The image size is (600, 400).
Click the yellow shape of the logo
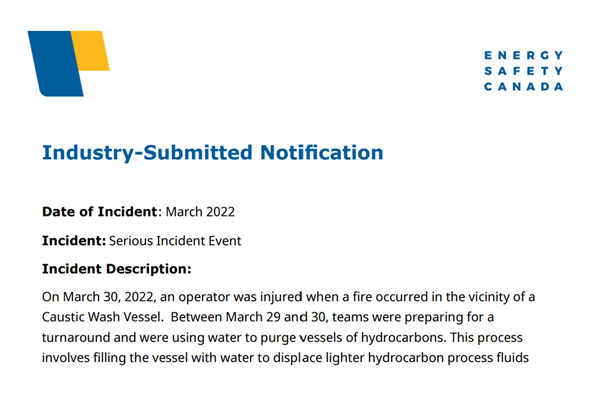[92, 50]
